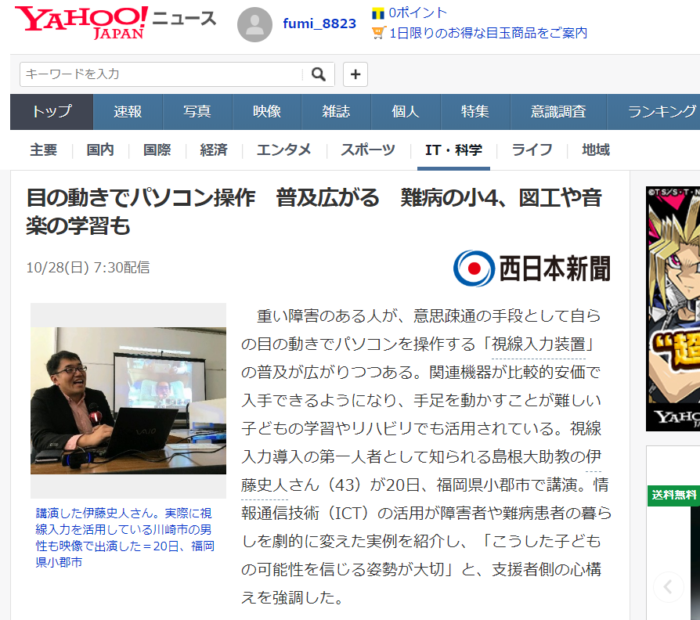Switch to the 速報 tab
The width and height of the screenshot is (700, 620).
[127, 112]
